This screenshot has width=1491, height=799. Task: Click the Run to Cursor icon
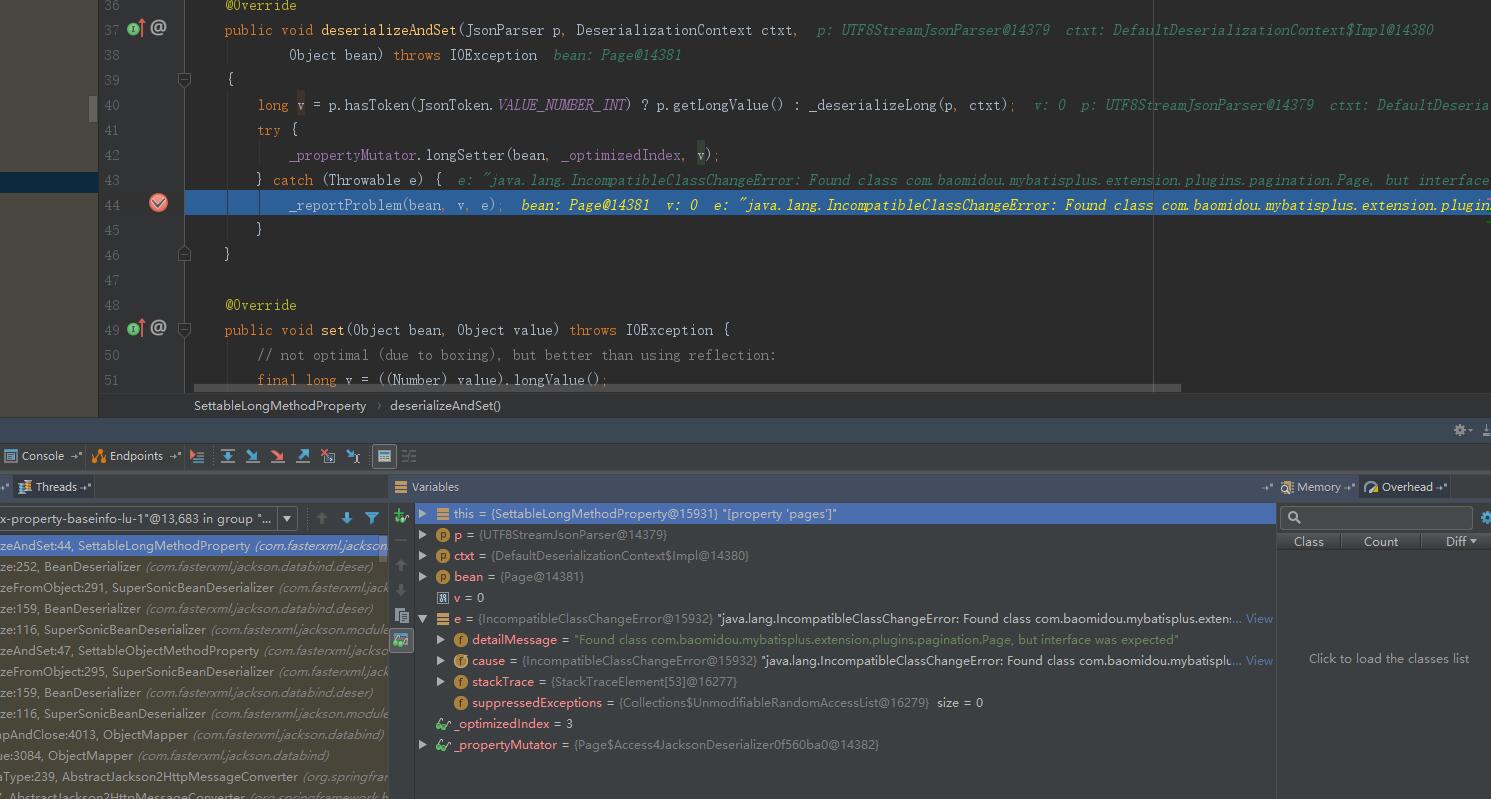[x=353, y=456]
